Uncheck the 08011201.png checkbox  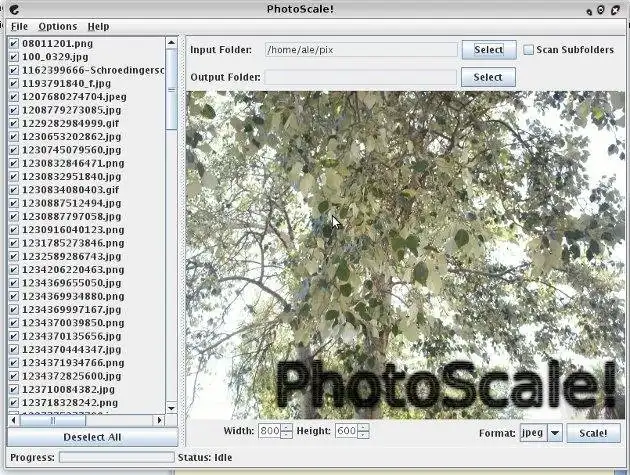tap(14, 43)
